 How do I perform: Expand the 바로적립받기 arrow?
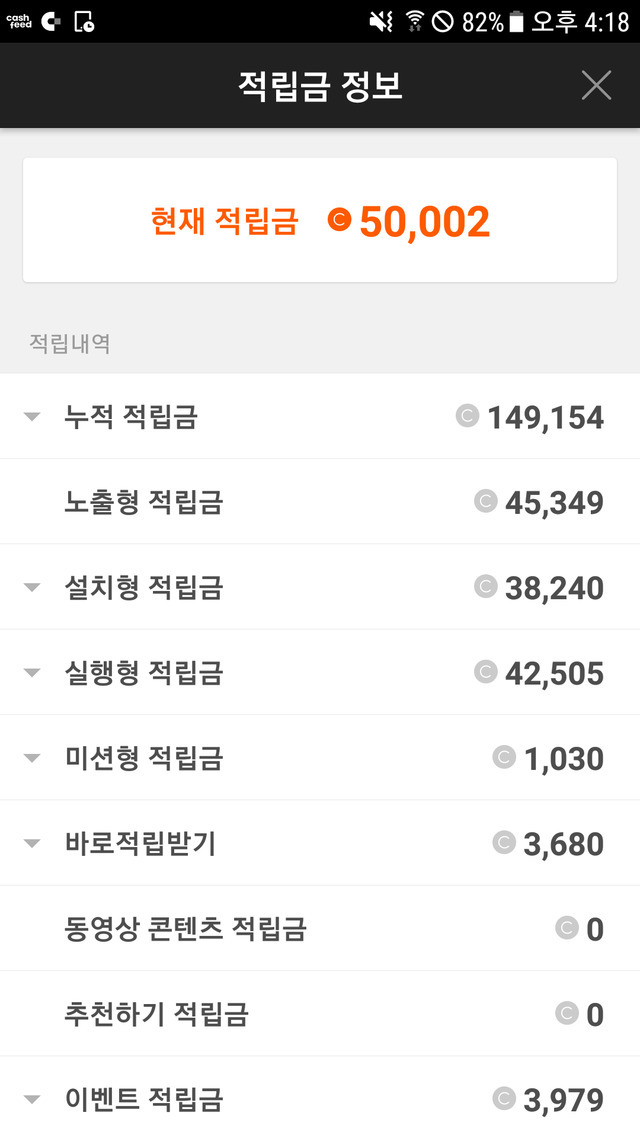pos(32,843)
